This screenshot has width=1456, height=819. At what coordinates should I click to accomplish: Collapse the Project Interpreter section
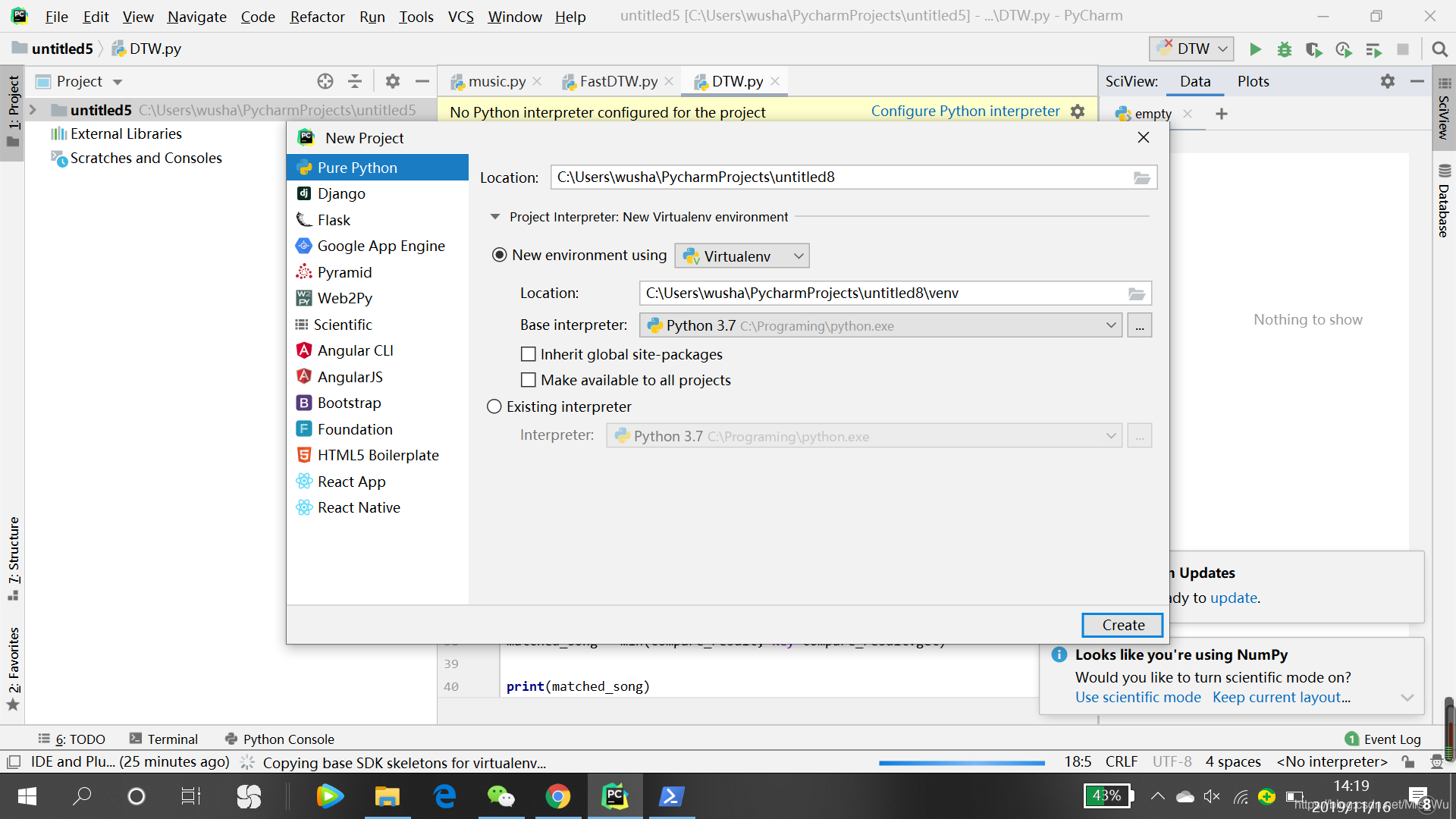click(x=495, y=217)
